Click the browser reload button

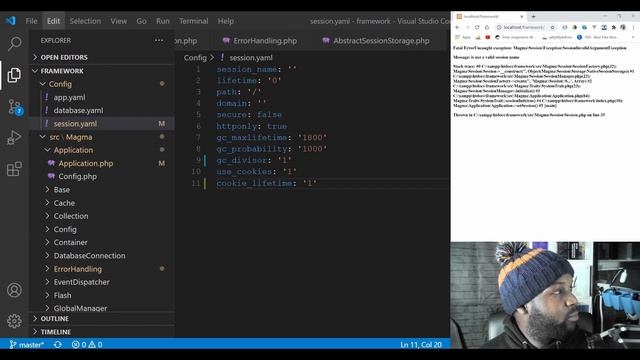(x=477, y=27)
